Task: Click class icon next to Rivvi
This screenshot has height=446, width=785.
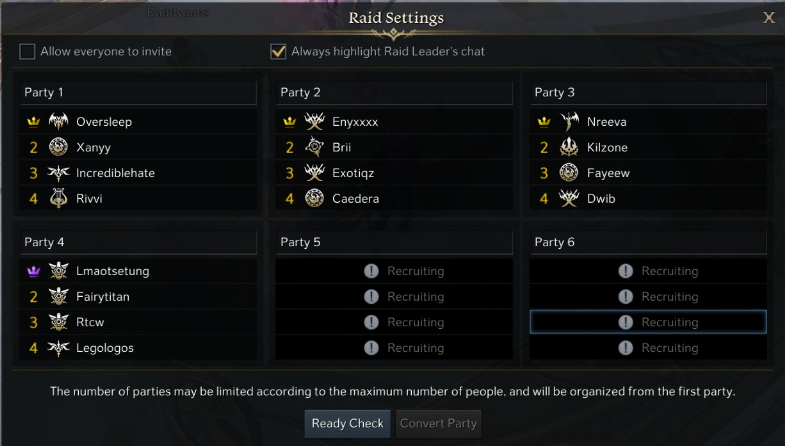Action: [x=59, y=199]
